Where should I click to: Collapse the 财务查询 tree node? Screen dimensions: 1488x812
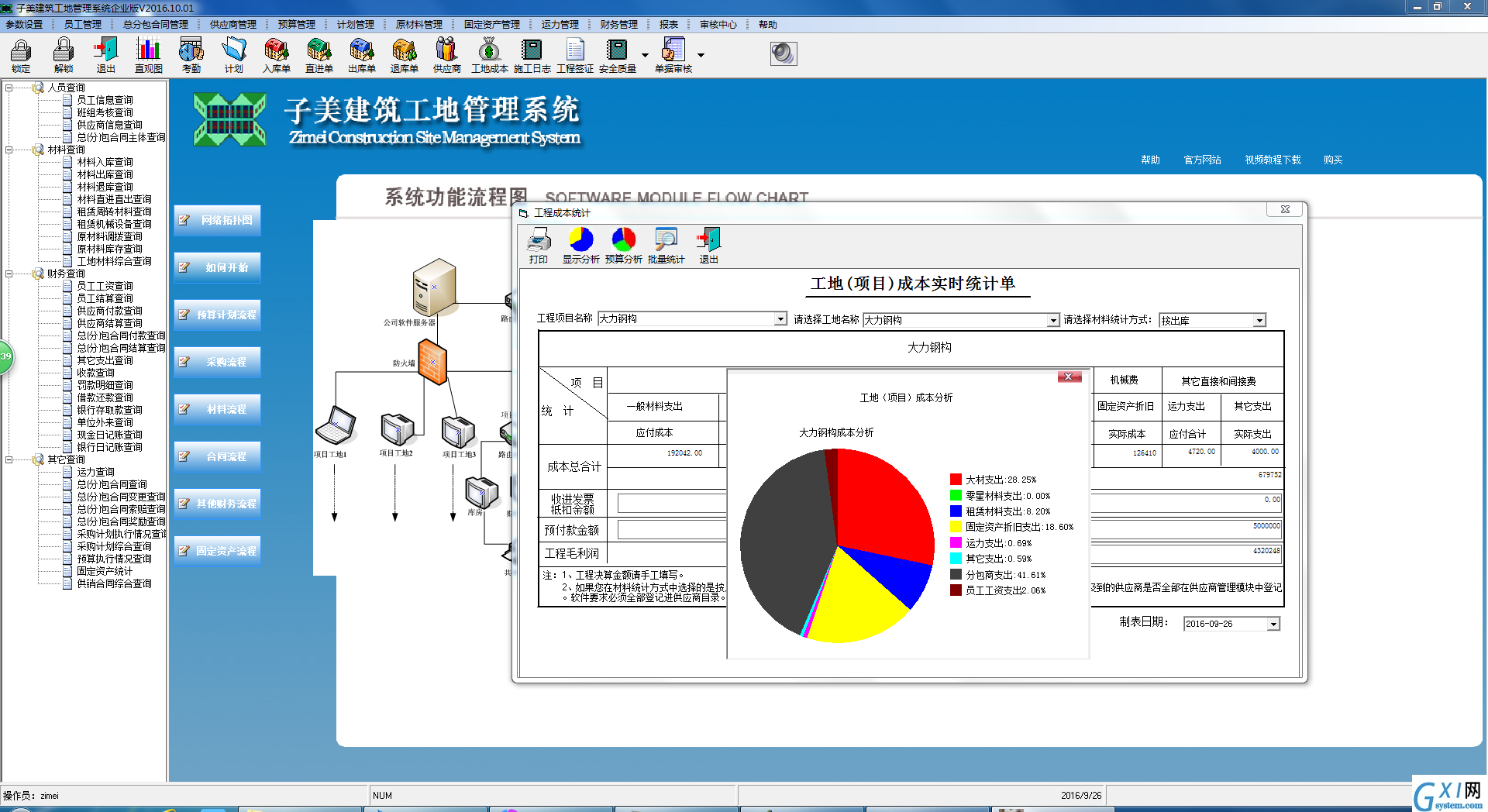pyautogui.click(x=9, y=274)
